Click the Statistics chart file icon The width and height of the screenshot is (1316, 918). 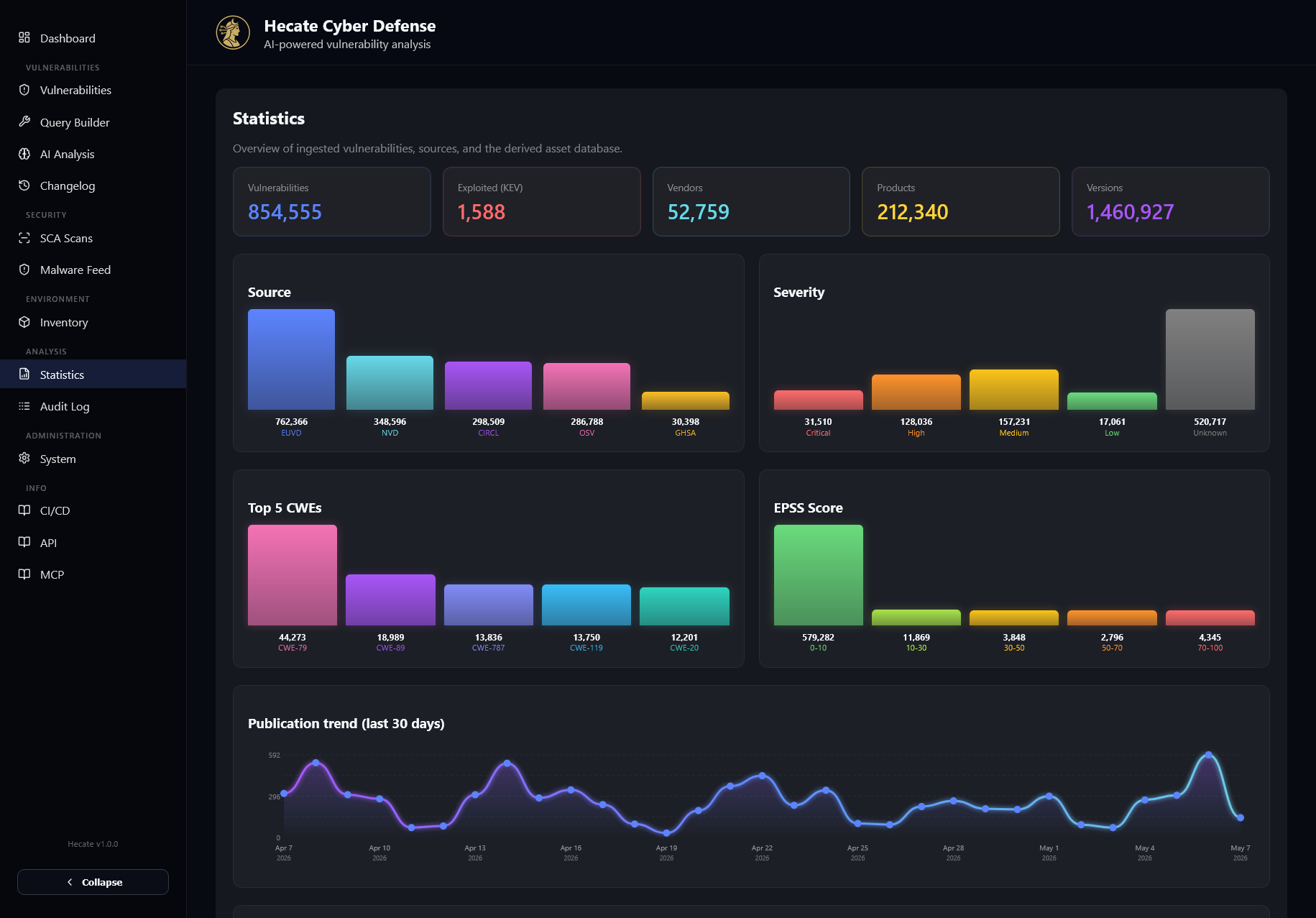click(x=24, y=374)
